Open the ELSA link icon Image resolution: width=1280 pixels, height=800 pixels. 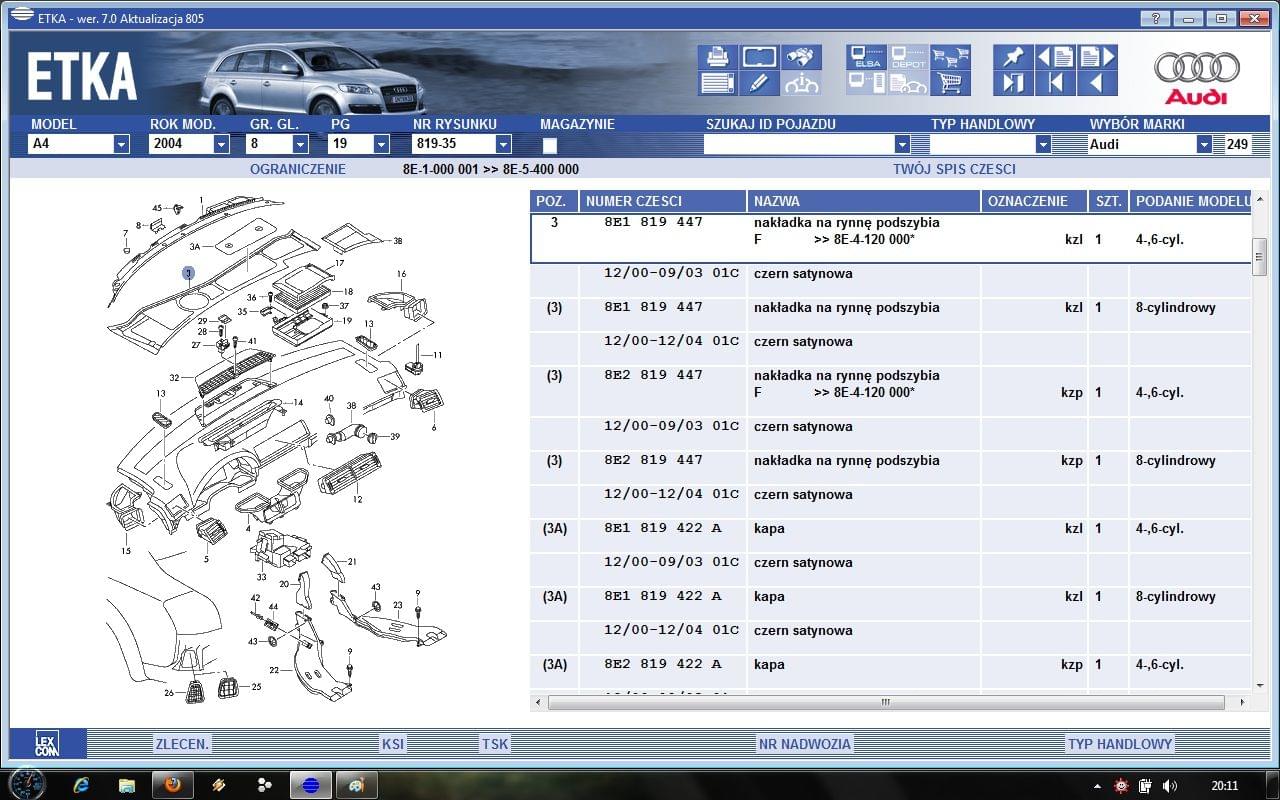coord(866,57)
